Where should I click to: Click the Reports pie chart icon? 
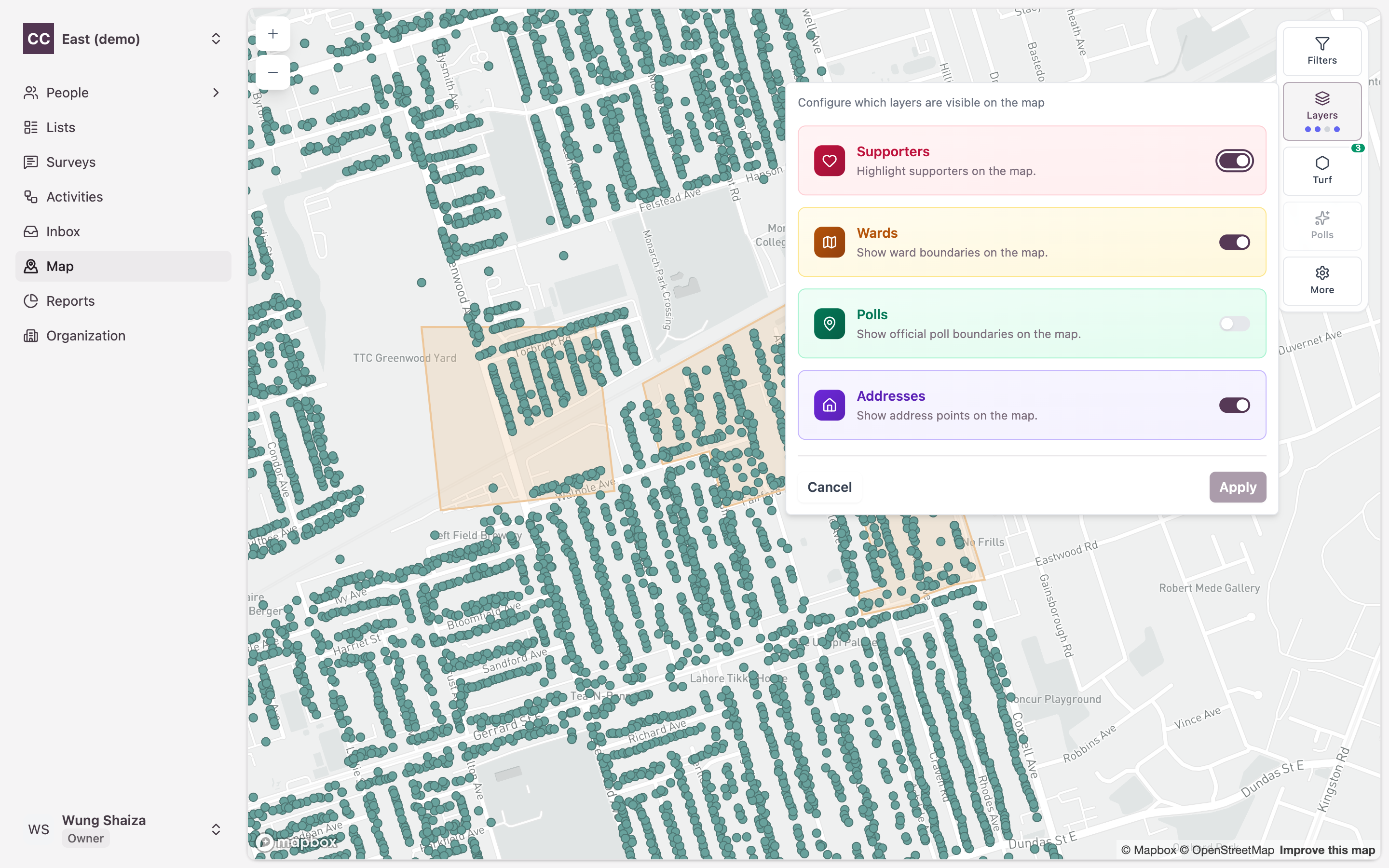coord(31,301)
